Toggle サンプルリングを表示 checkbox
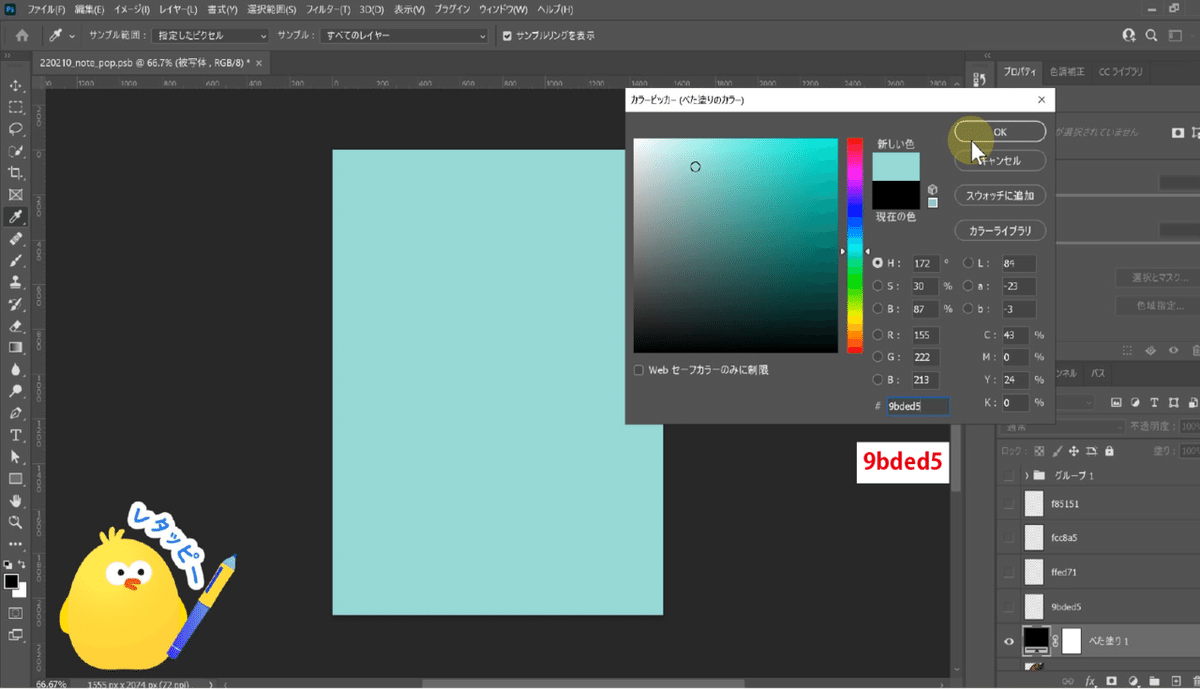Screen dimensions: 1200x689 coord(507,36)
